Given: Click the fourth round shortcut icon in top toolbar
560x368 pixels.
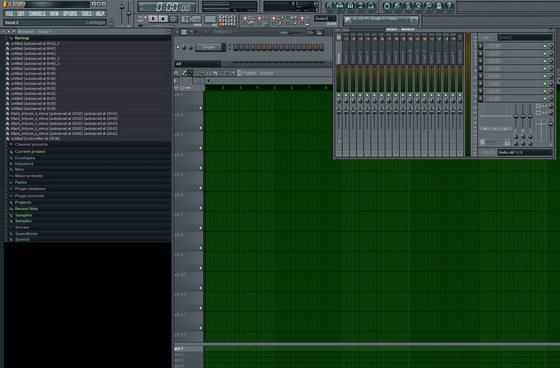Looking at the screenshot, I should tap(361, 6).
